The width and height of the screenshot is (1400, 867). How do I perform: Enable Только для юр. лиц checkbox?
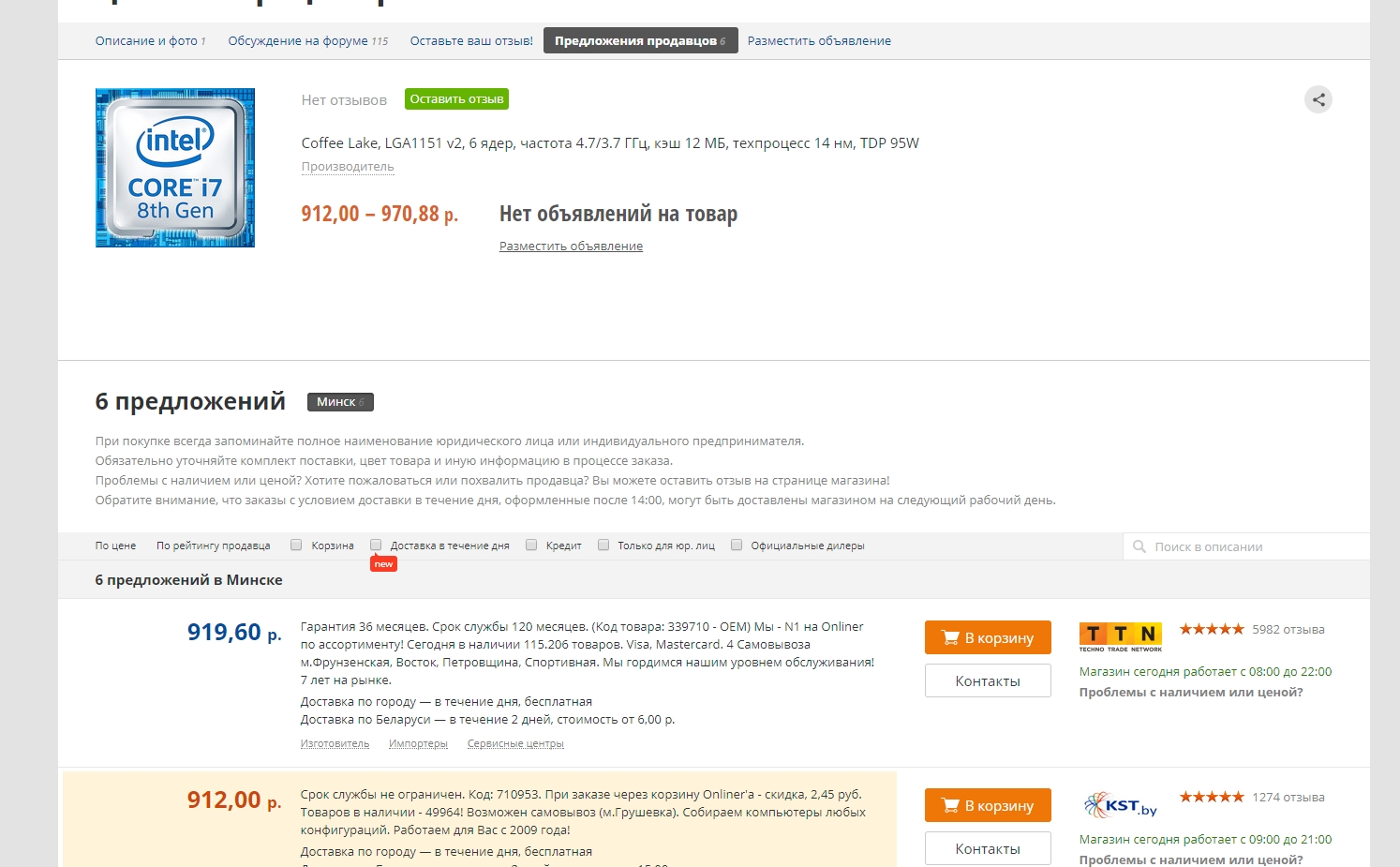coord(603,545)
